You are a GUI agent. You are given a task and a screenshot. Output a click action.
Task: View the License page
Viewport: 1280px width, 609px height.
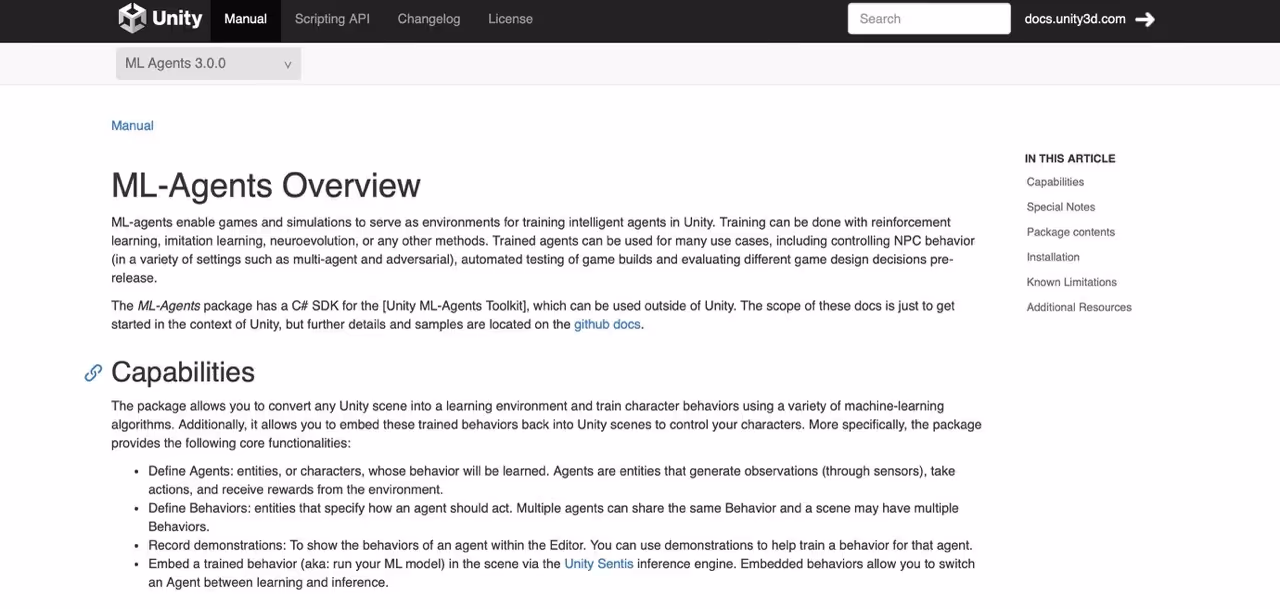[x=510, y=18]
